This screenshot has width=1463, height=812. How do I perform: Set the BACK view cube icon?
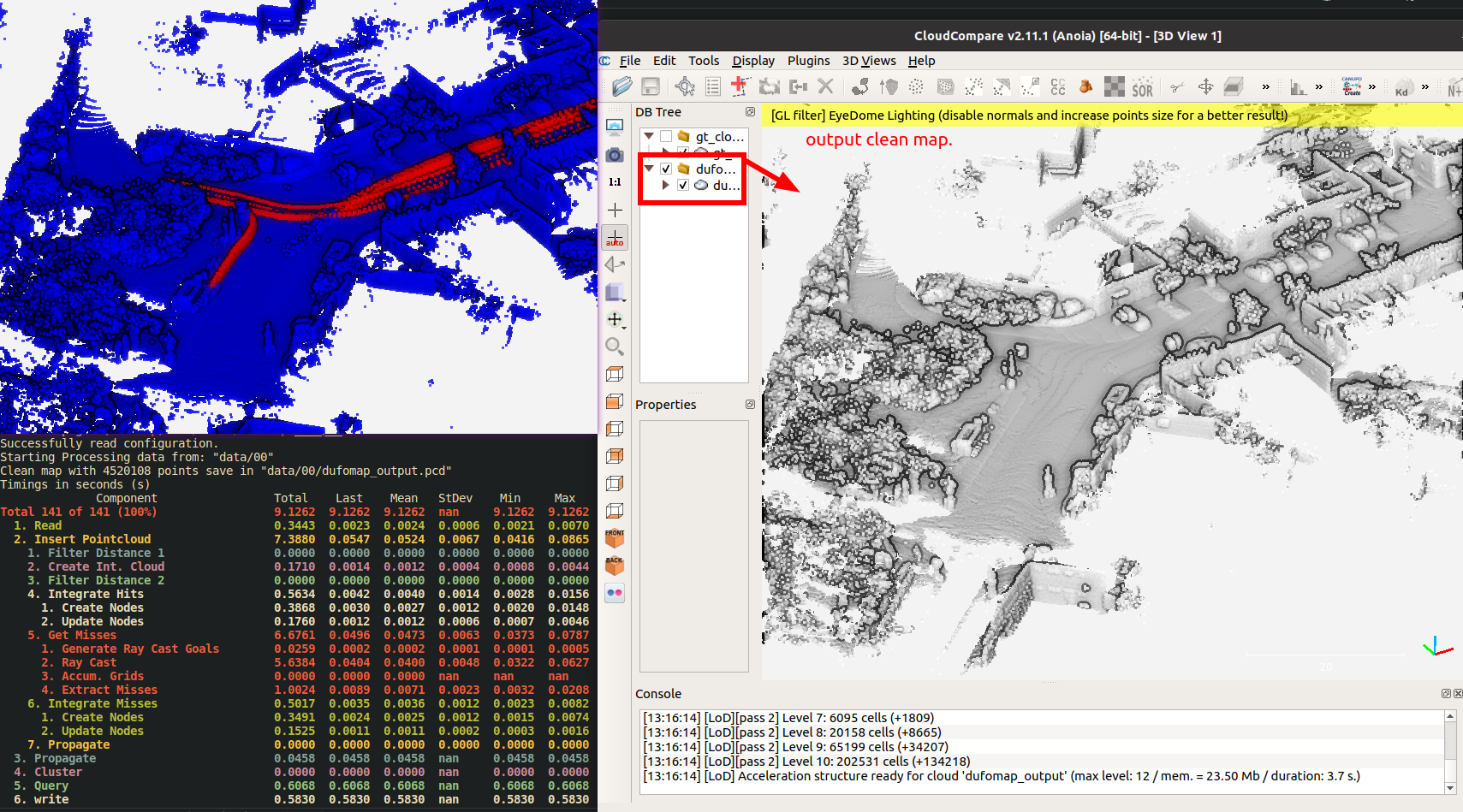point(615,566)
